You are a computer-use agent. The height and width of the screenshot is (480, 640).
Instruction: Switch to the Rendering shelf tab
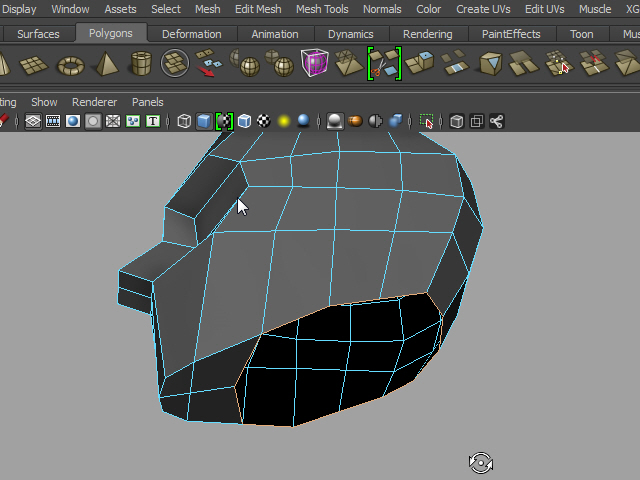[427, 34]
